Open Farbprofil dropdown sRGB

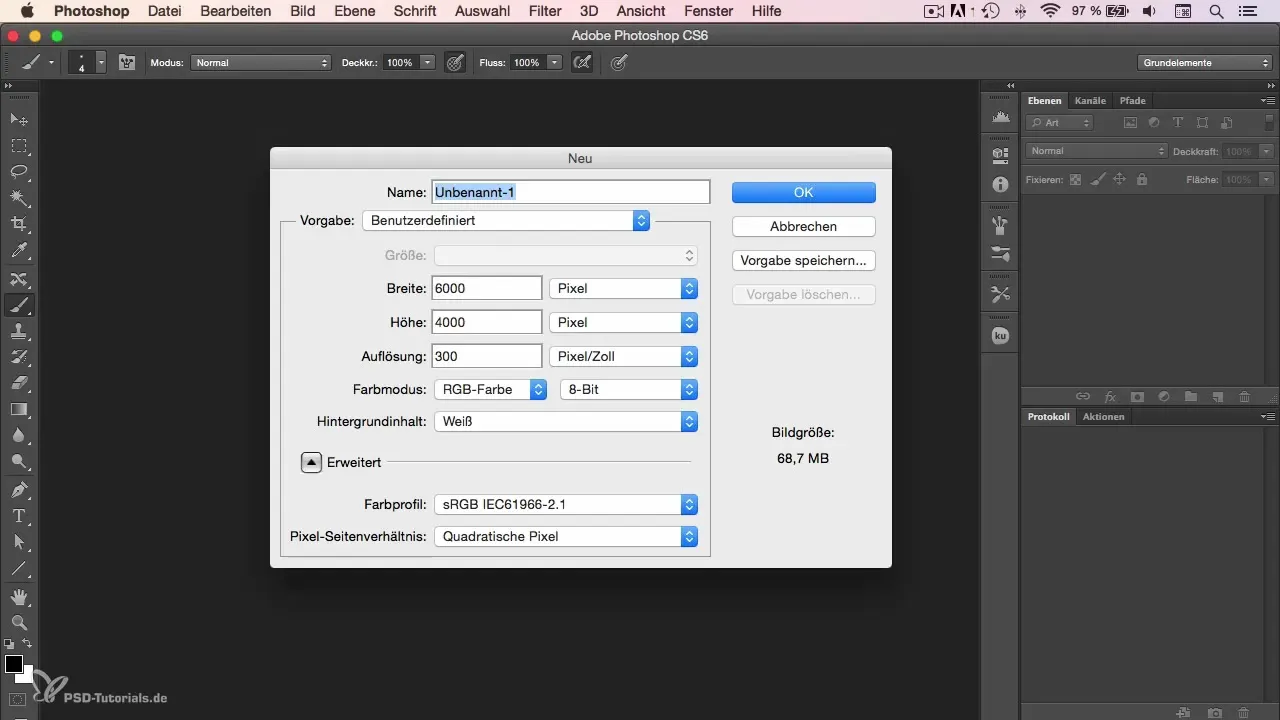pyautogui.click(x=565, y=504)
